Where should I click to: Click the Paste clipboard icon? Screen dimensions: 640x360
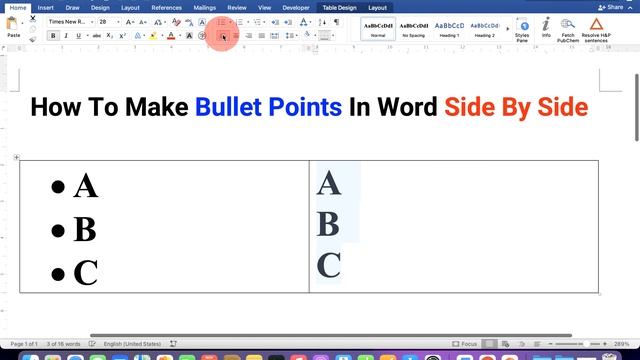point(12,24)
